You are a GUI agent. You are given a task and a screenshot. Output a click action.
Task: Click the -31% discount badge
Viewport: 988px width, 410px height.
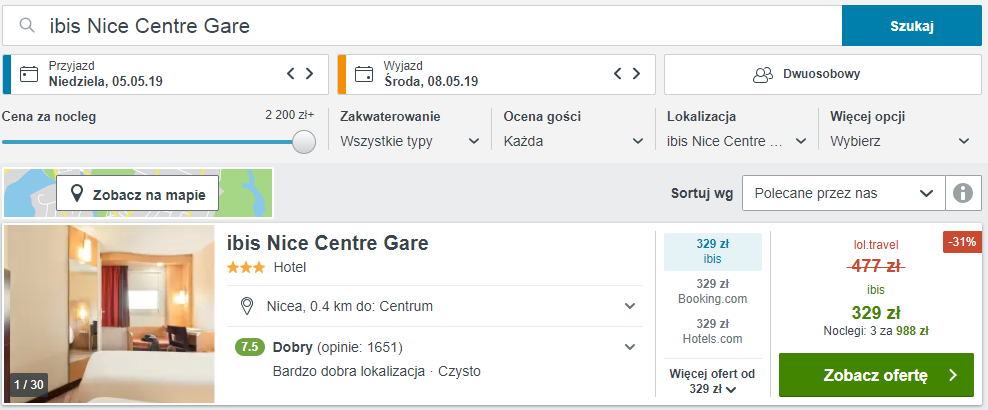962,242
